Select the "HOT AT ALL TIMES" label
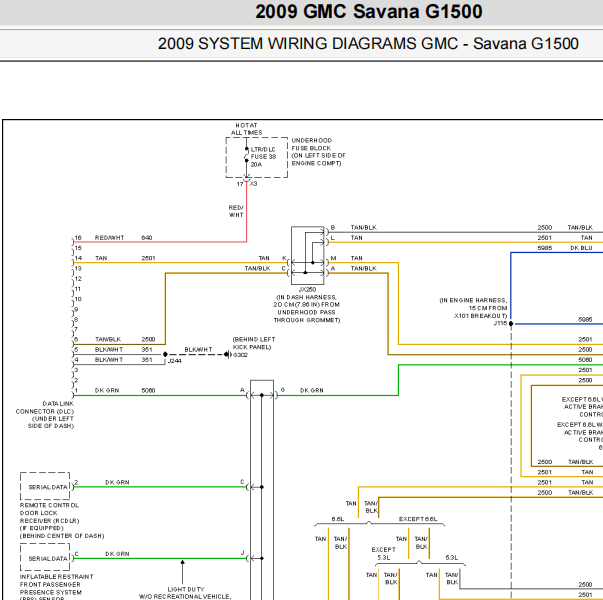The image size is (603, 600). coord(246,129)
